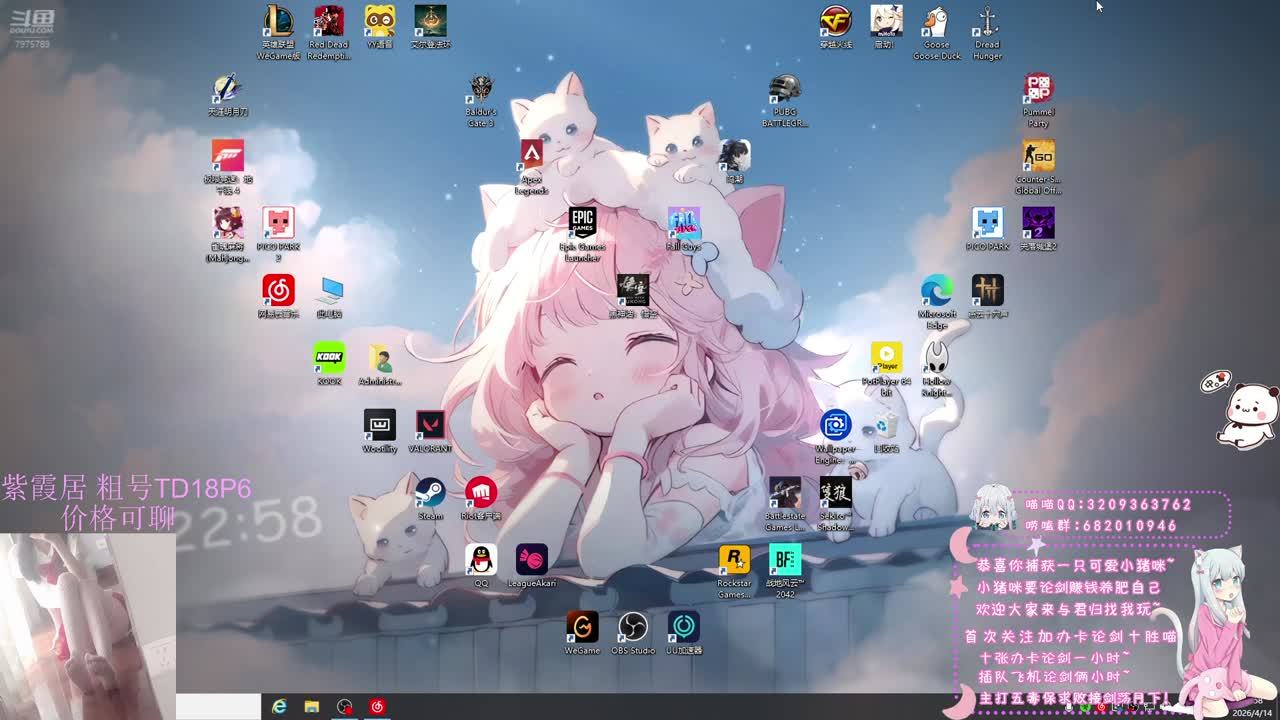
Task: Select the PICO PARK 2 desktop icon
Action: tap(278, 235)
